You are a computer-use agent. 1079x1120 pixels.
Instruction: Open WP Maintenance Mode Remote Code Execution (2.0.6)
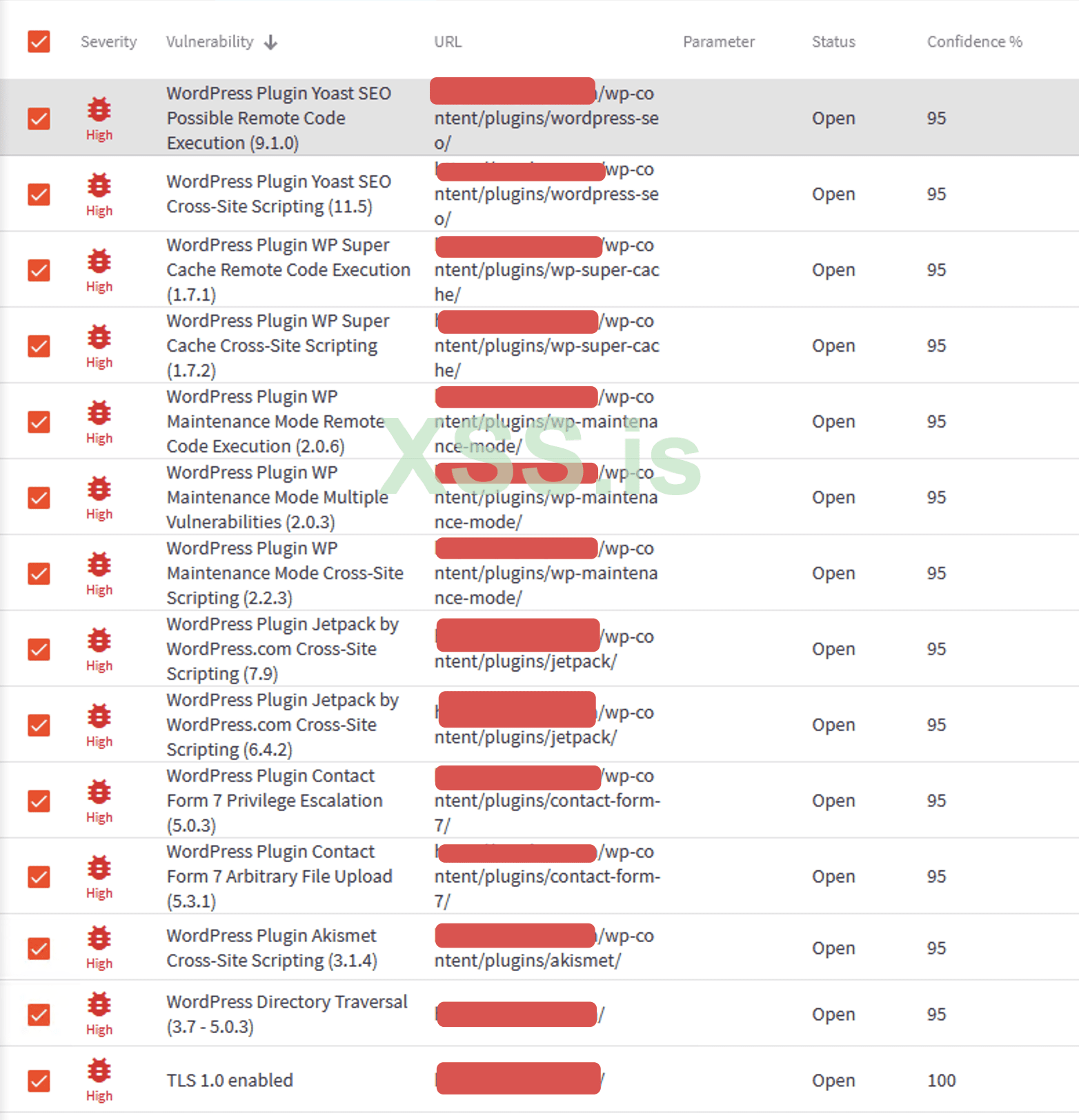point(276,421)
